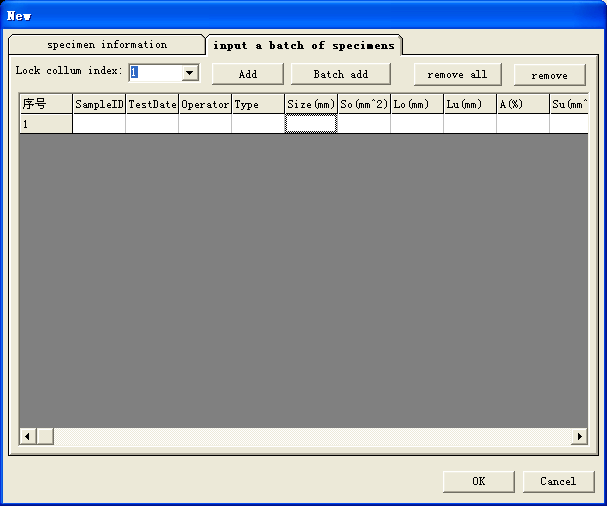
Task: Select the input a batch of specimens tab
Action: [x=304, y=45]
